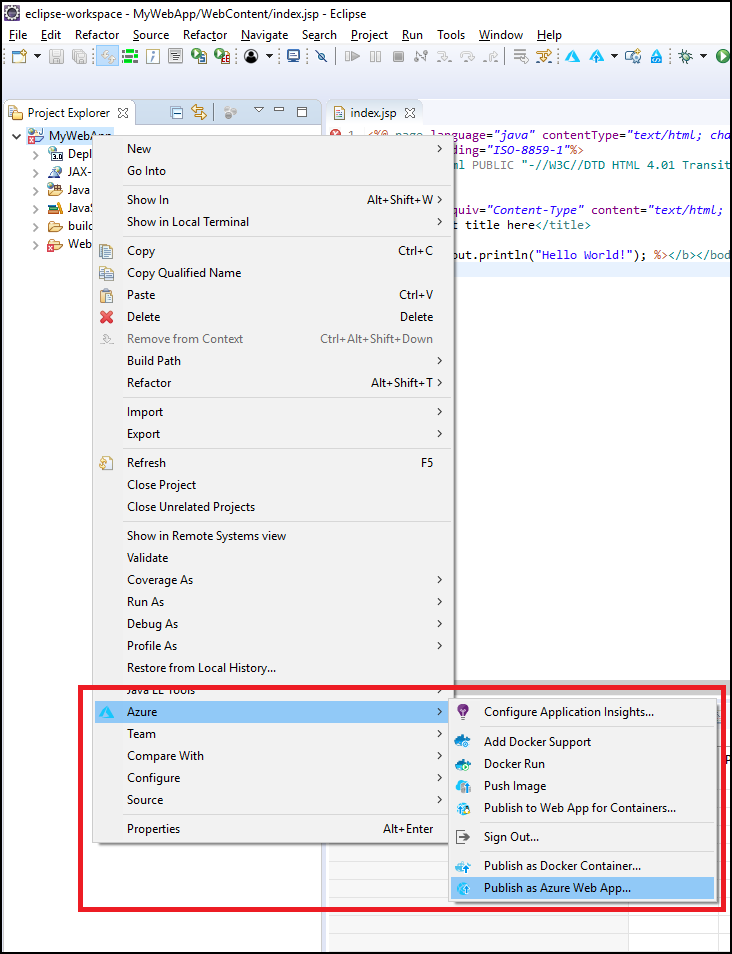Select Run As context menu entry
732x954 pixels.
tap(273, 602)
